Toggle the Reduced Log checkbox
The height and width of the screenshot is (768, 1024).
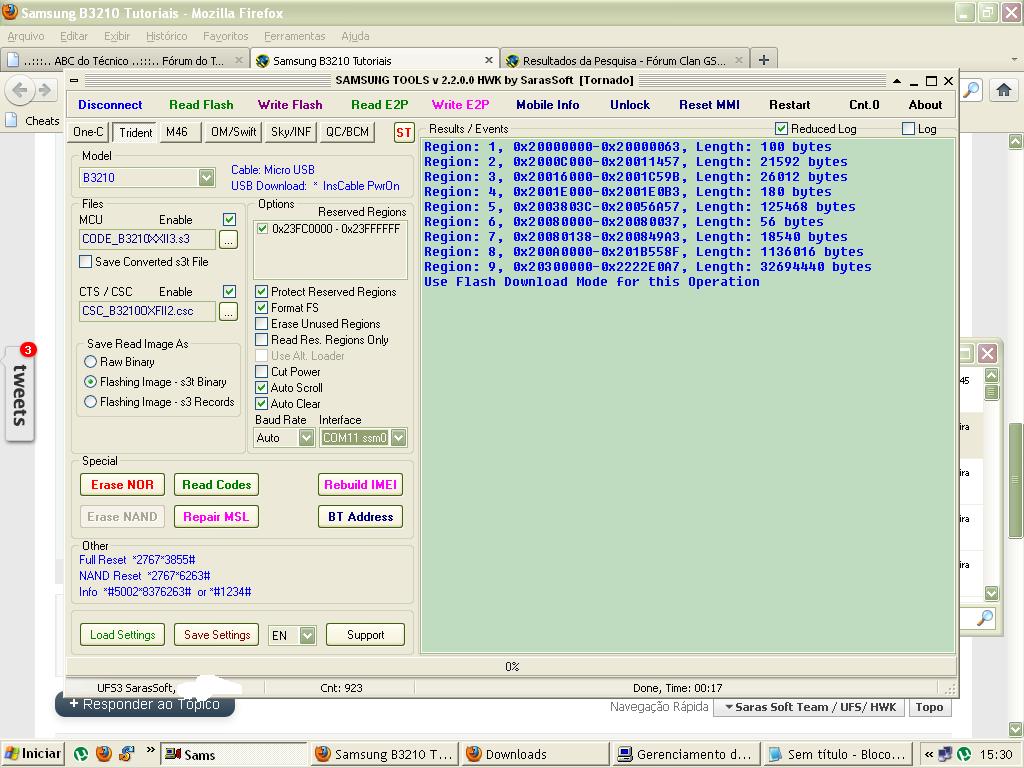[781, 129]
